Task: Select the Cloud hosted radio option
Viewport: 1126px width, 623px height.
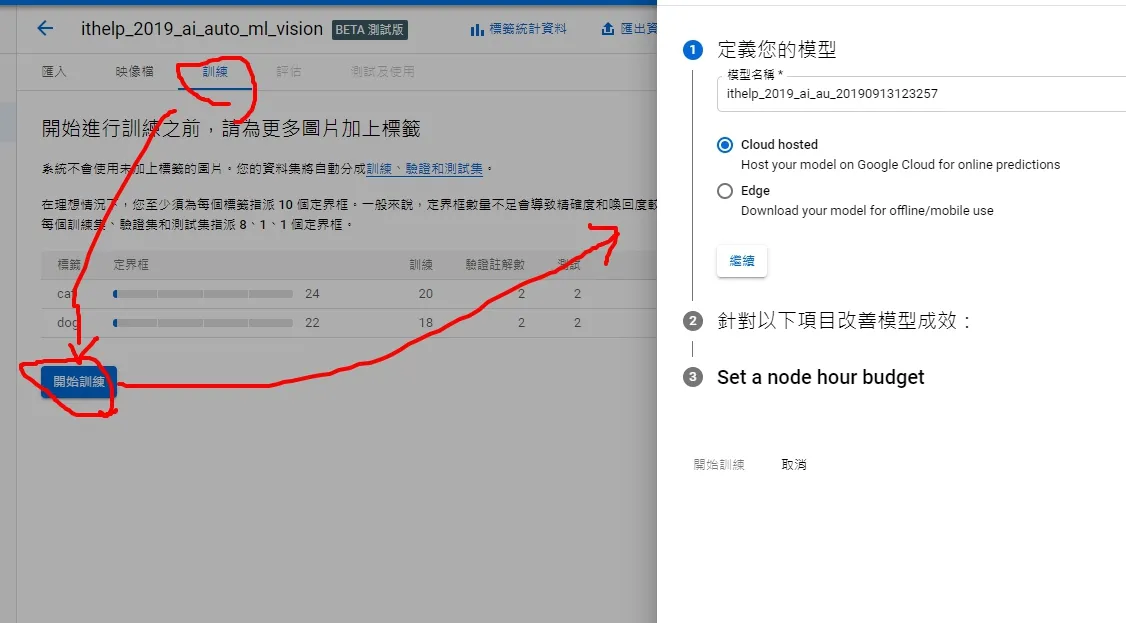Action: 725,145
